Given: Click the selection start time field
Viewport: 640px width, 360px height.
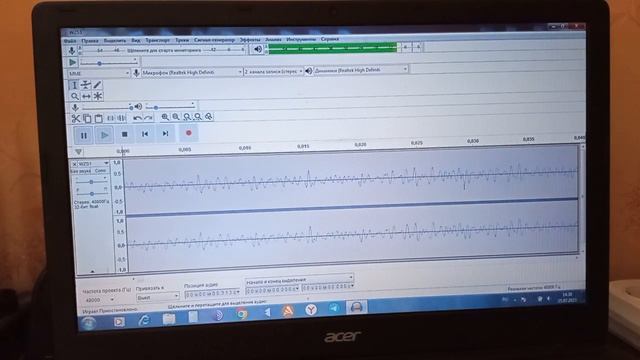Looking at the screenshot, I should point(272,290).
